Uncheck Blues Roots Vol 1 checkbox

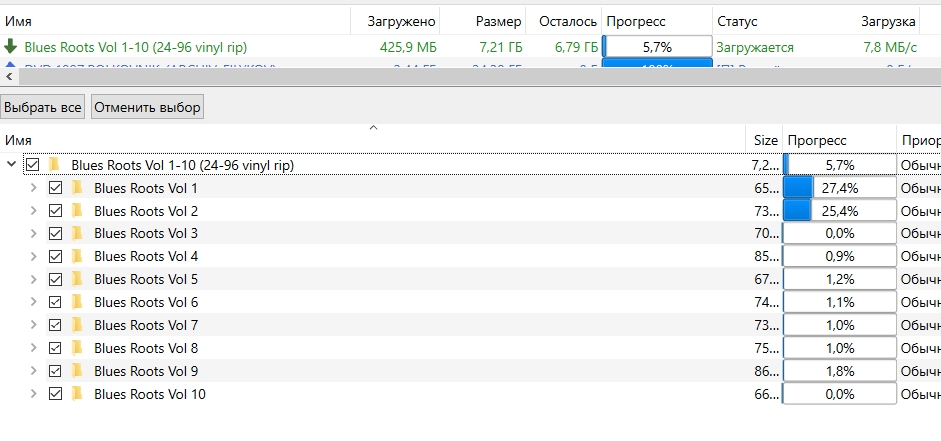55,188
